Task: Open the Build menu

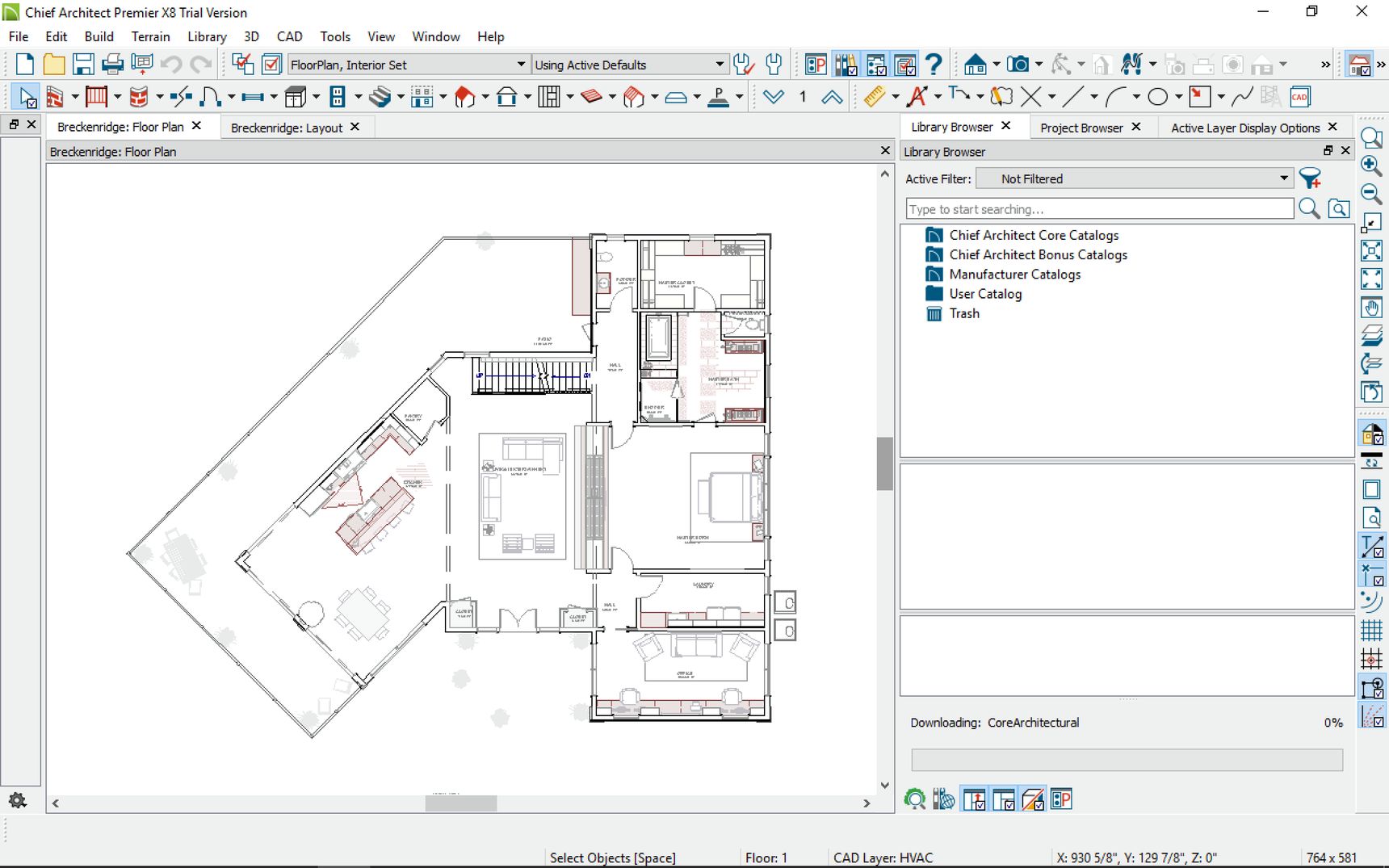Action: click(x=99, y=36)
